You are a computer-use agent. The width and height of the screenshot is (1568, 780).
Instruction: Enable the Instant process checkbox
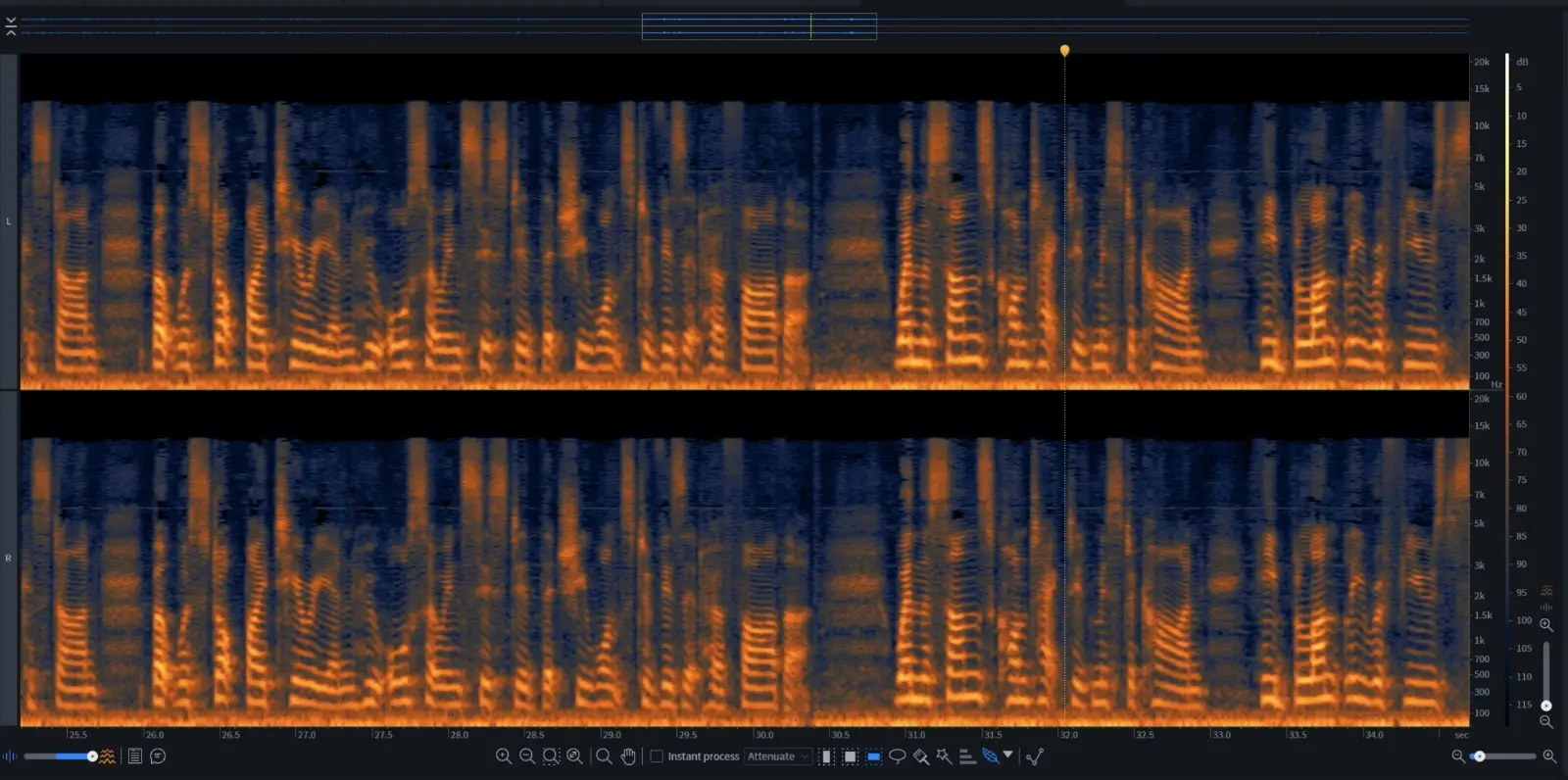tap(657, 756)
